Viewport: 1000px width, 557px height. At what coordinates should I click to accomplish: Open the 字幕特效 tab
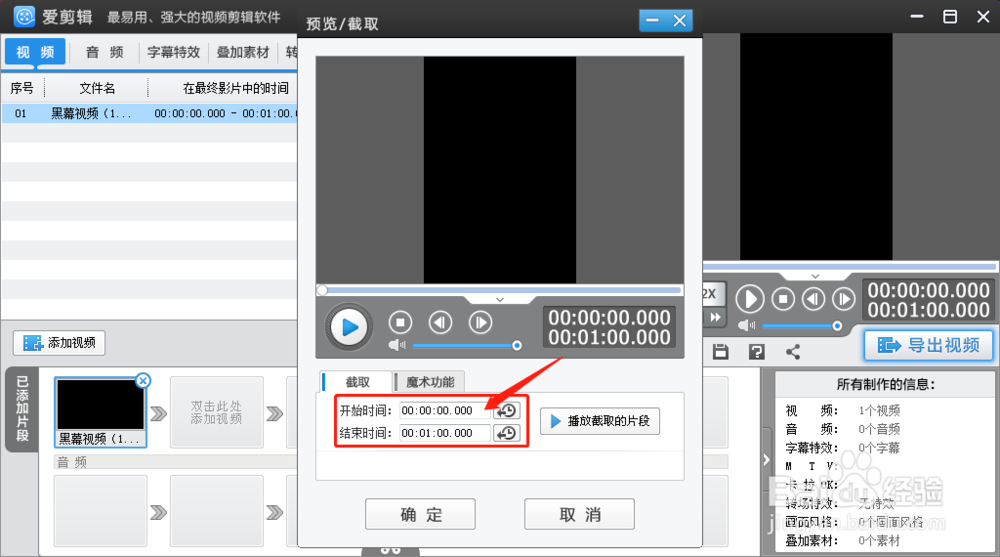click(x=173, y=52)
